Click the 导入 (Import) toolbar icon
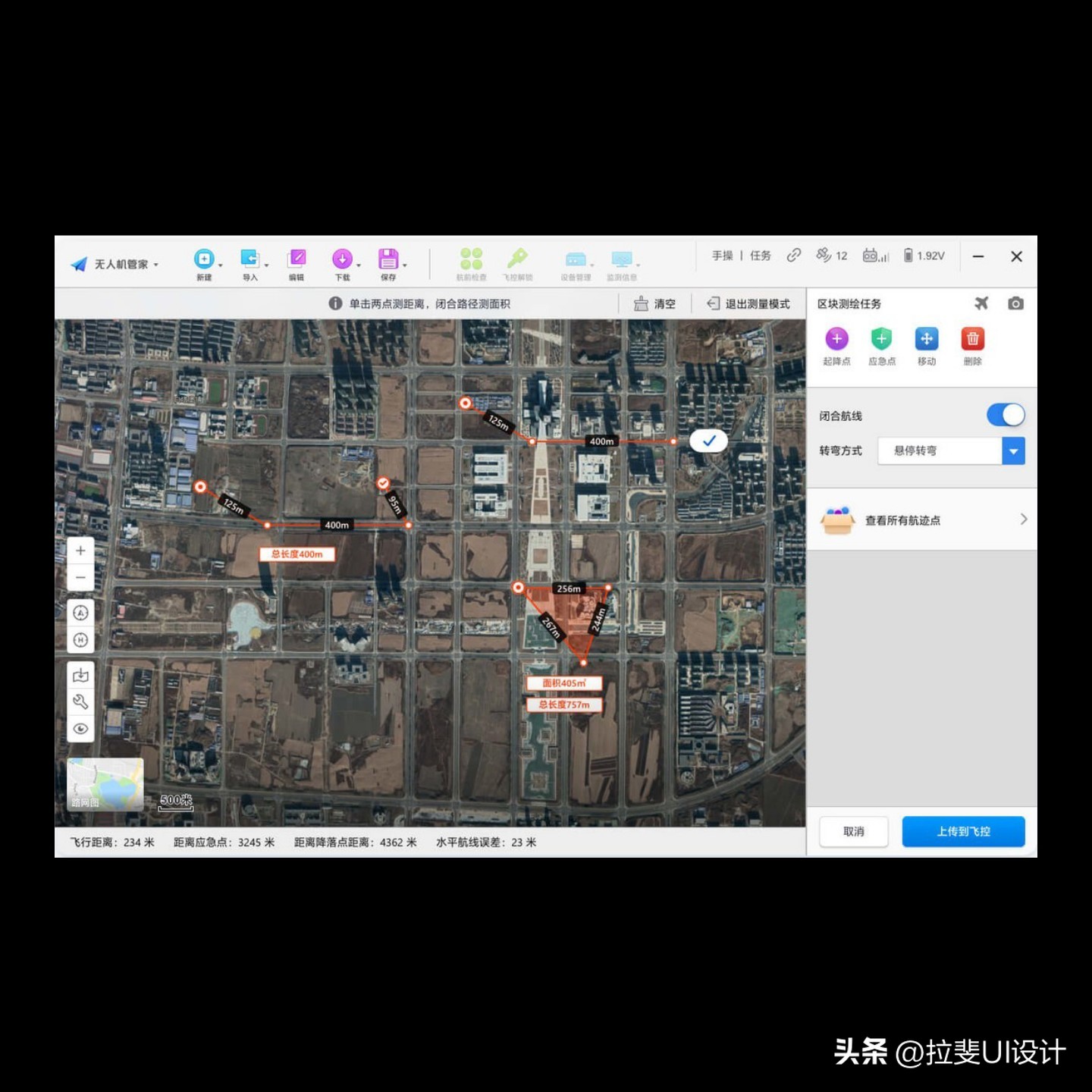This screenshot has height=1092, width=1092. coord(249,259)
